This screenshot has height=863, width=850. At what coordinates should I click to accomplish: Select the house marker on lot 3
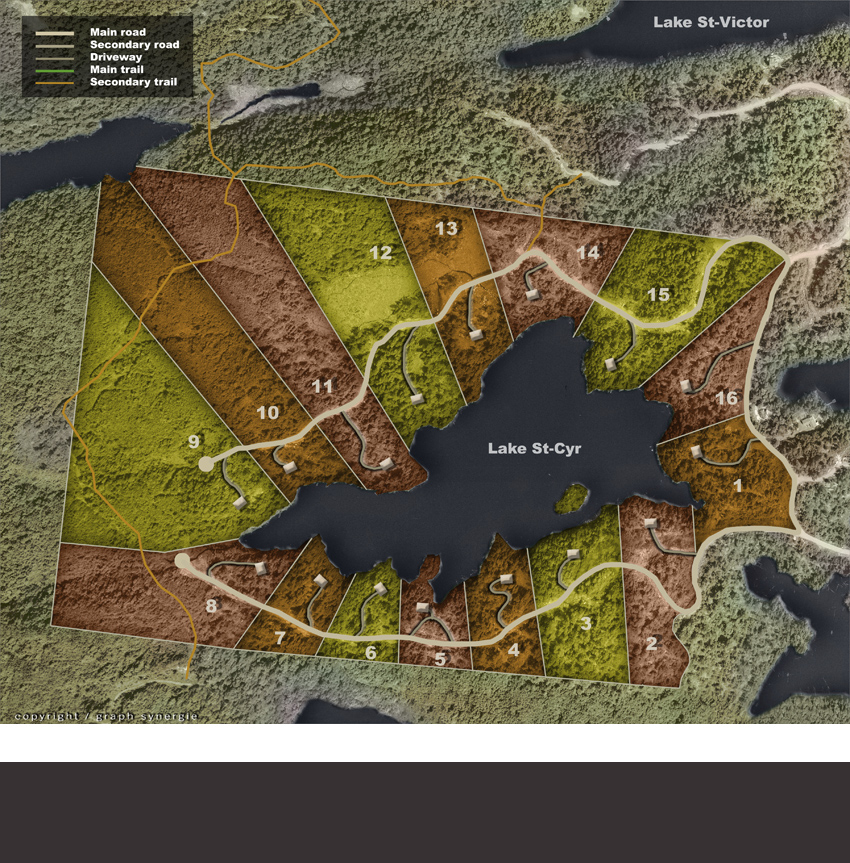coord(574,555)
